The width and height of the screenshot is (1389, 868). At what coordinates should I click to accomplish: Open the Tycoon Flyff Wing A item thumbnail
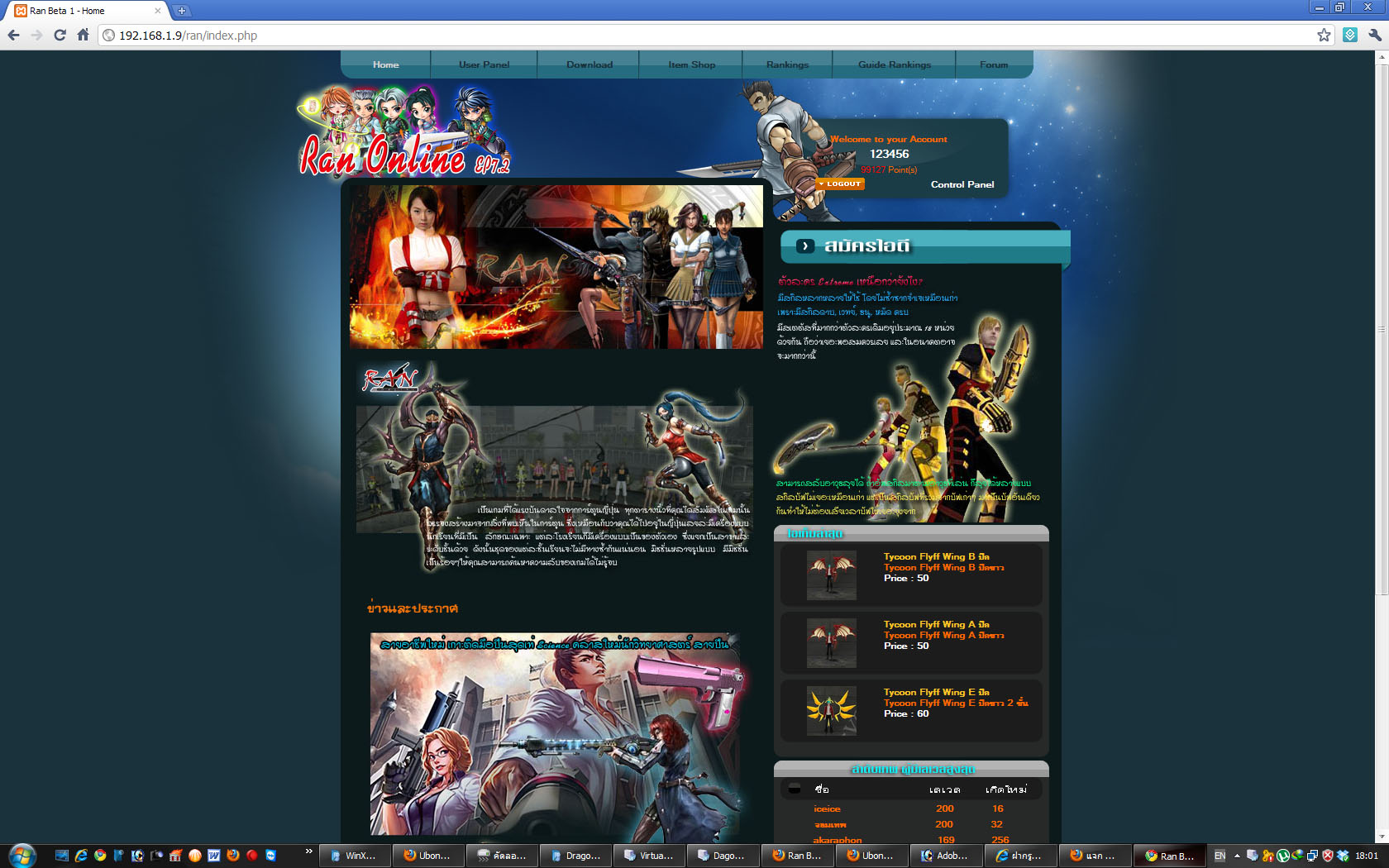click(831, 642)
